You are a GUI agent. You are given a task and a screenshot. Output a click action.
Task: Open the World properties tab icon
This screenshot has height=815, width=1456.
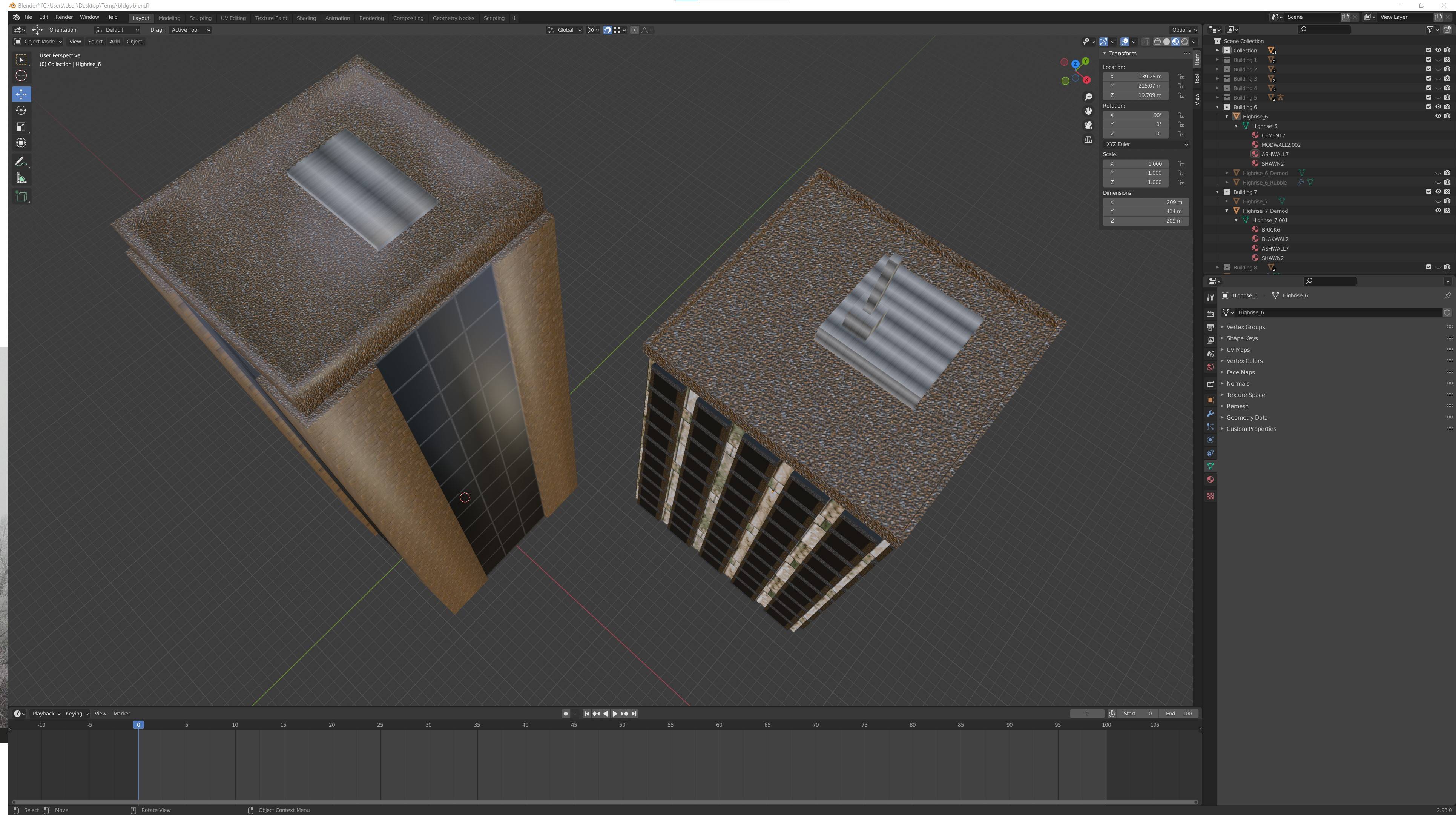click(1210, 367)
